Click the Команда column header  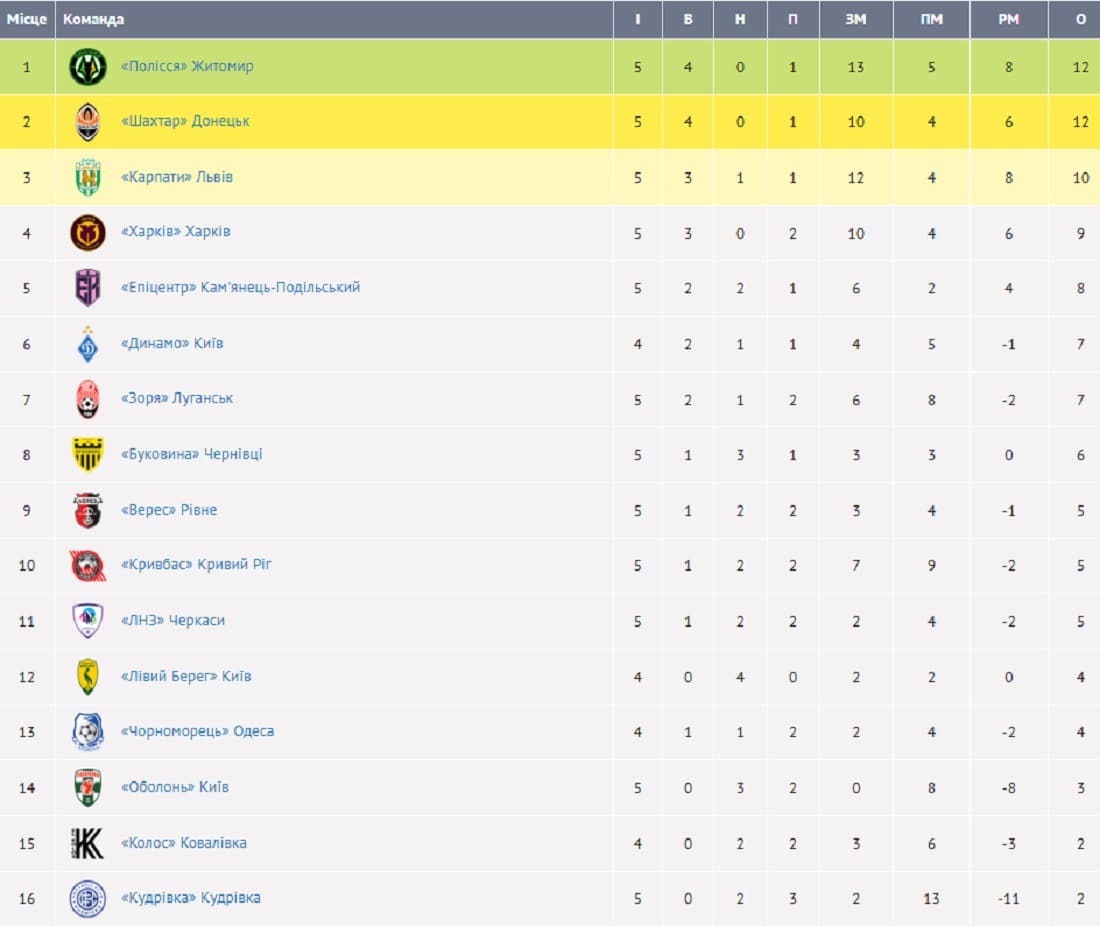pyautogui.click(x=93, y=19)
